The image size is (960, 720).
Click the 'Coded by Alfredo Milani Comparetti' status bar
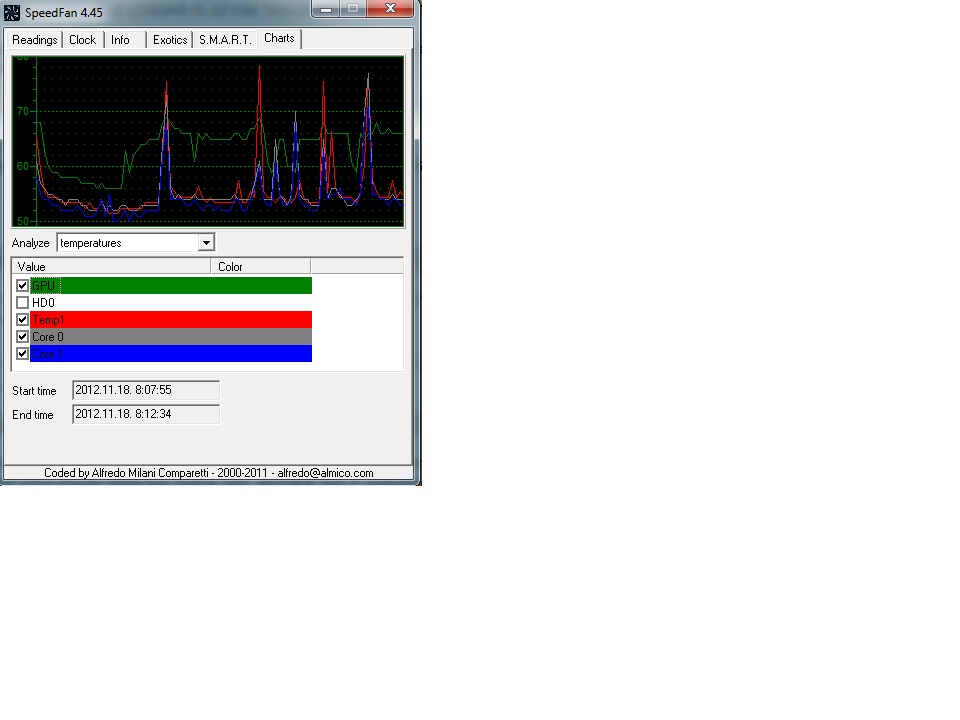coord(208,473)
